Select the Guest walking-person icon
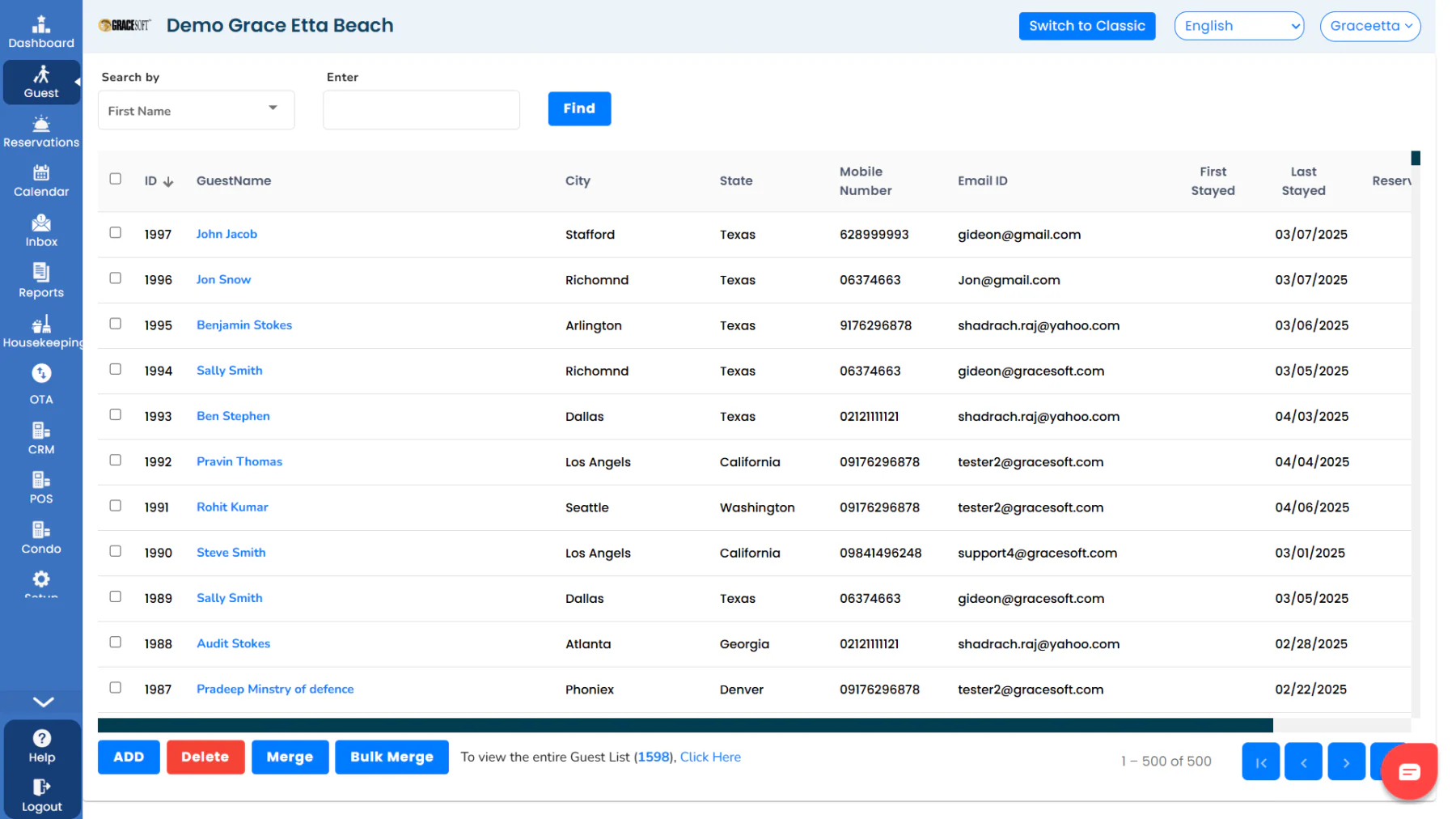This screenshot has height=819, width=1456. [x=41, y=74]
